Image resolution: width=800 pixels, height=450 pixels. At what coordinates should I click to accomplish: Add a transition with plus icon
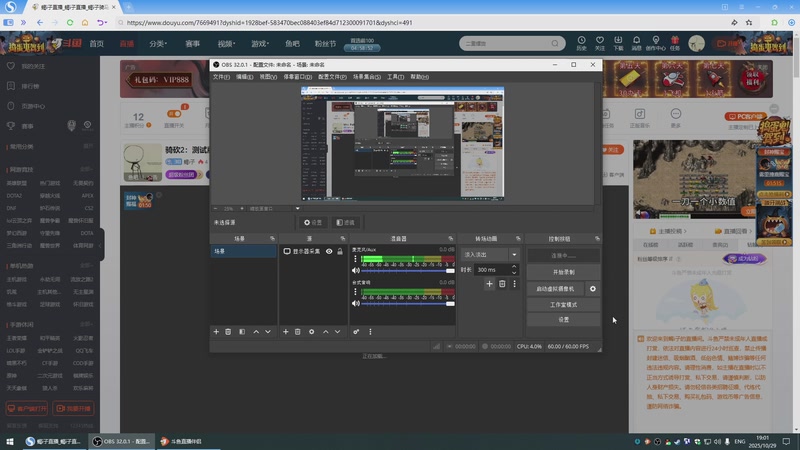489,284
